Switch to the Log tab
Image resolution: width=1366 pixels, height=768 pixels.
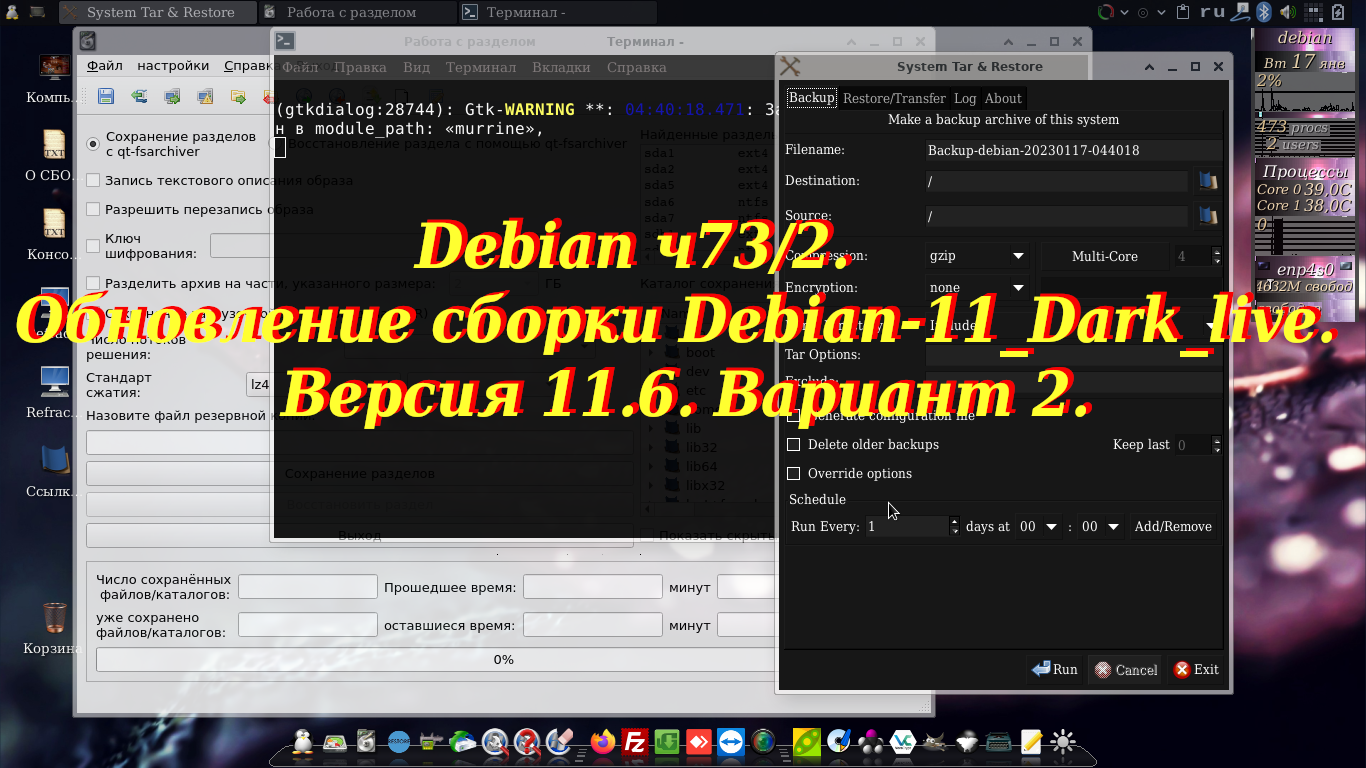965,98
